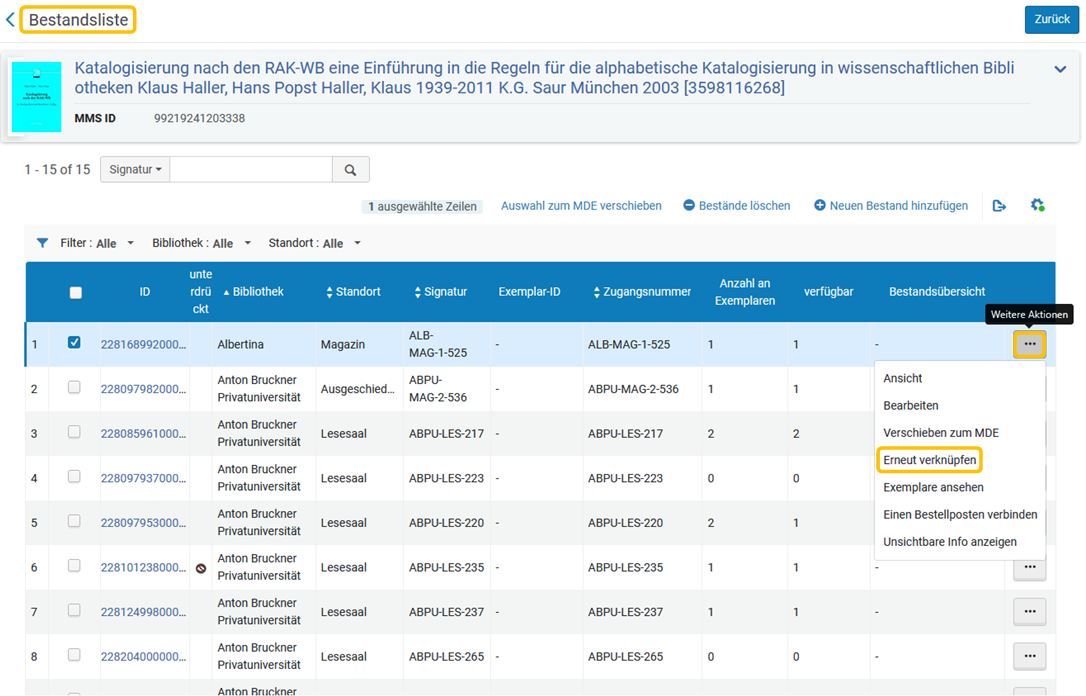Click the export list icon
1086x696 pixels.
pos(999,206)
